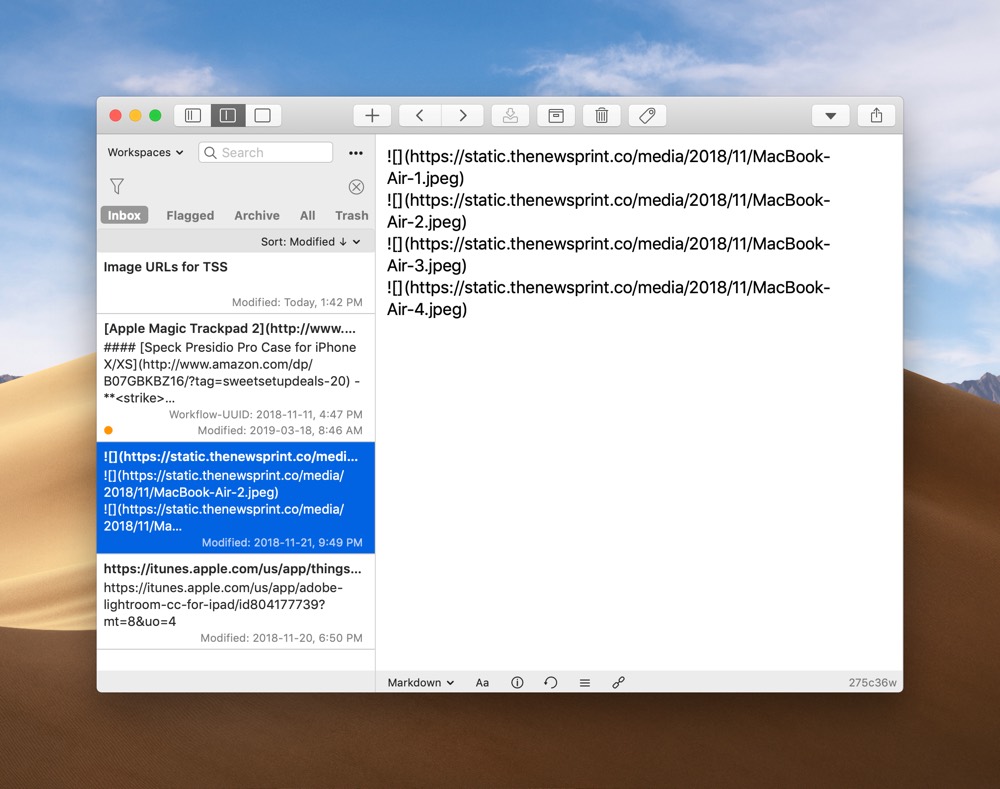Change the Sort: Modified order
Screen dimensions: 1000x789
tap(311, 242)
